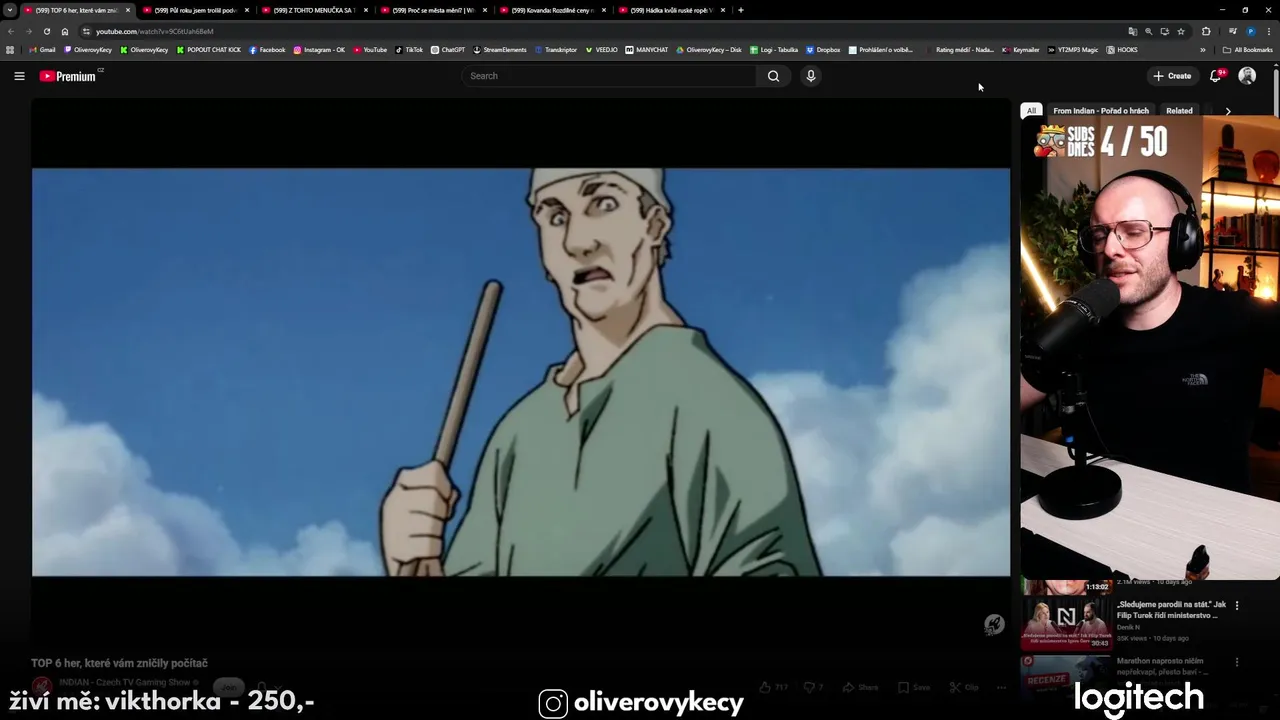
Task: Open the YouTube account avatar menu
Action: coord(1247,76)
